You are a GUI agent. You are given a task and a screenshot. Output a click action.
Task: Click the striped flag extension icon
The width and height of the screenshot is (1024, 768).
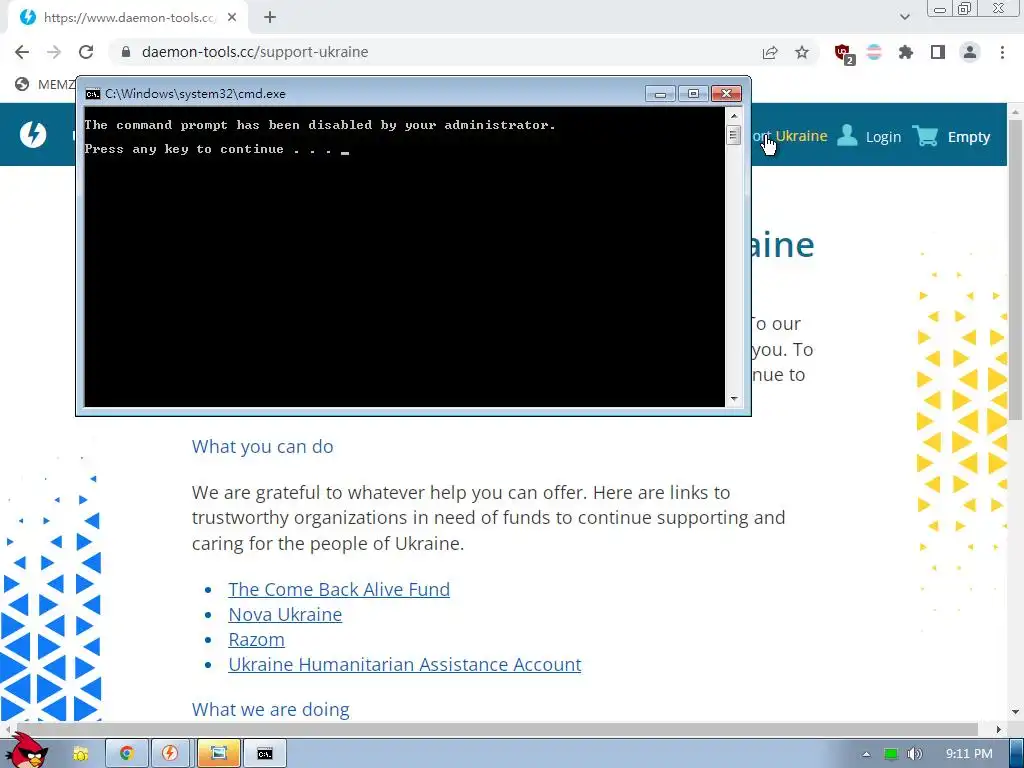(874, 52)
